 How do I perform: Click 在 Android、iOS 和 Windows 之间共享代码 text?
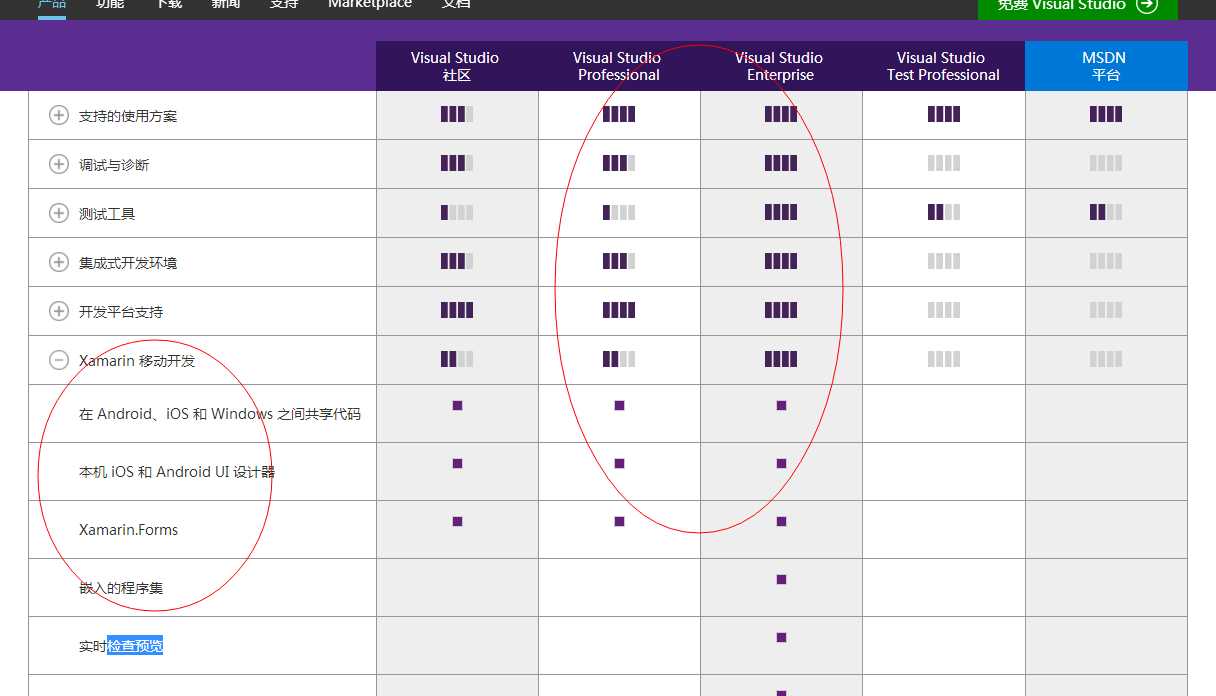[x=220, y=414]
